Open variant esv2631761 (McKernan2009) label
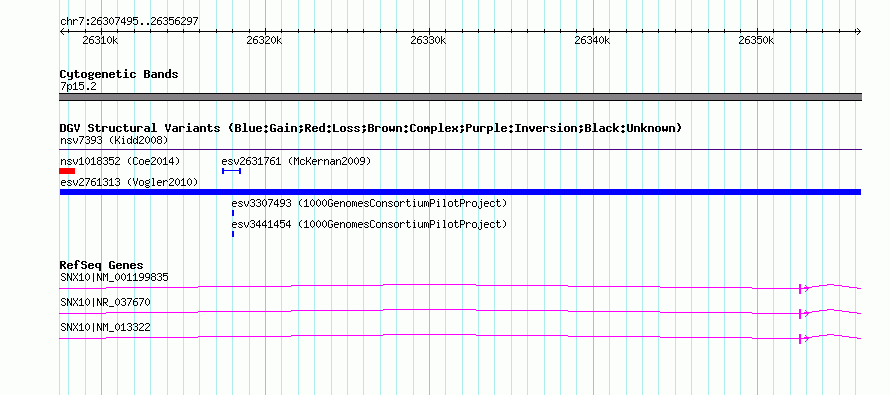This screenshot has height=395, width=890. coord(296,162)
